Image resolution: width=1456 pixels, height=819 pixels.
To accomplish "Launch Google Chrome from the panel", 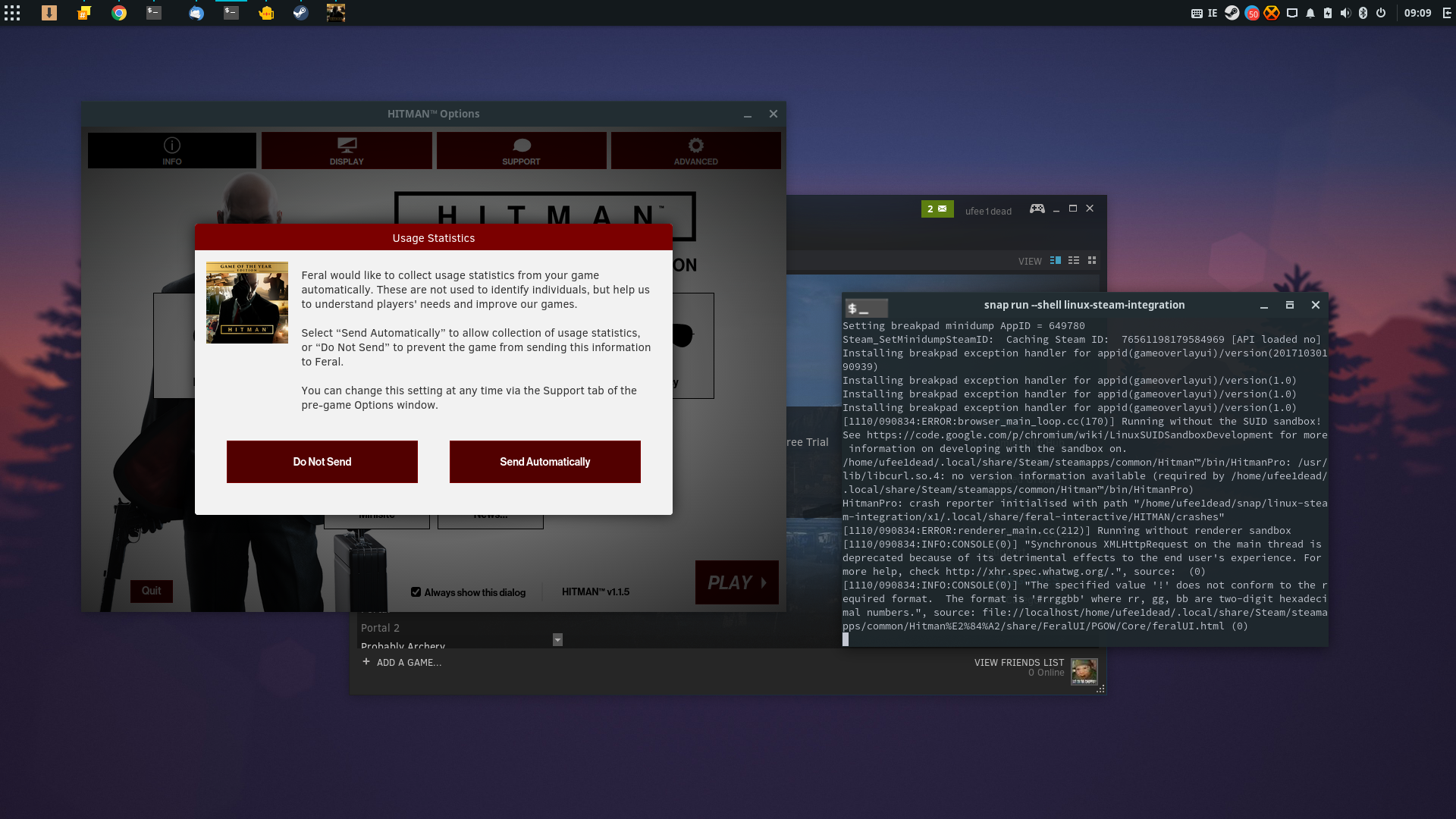I will (x=119, y=13).
